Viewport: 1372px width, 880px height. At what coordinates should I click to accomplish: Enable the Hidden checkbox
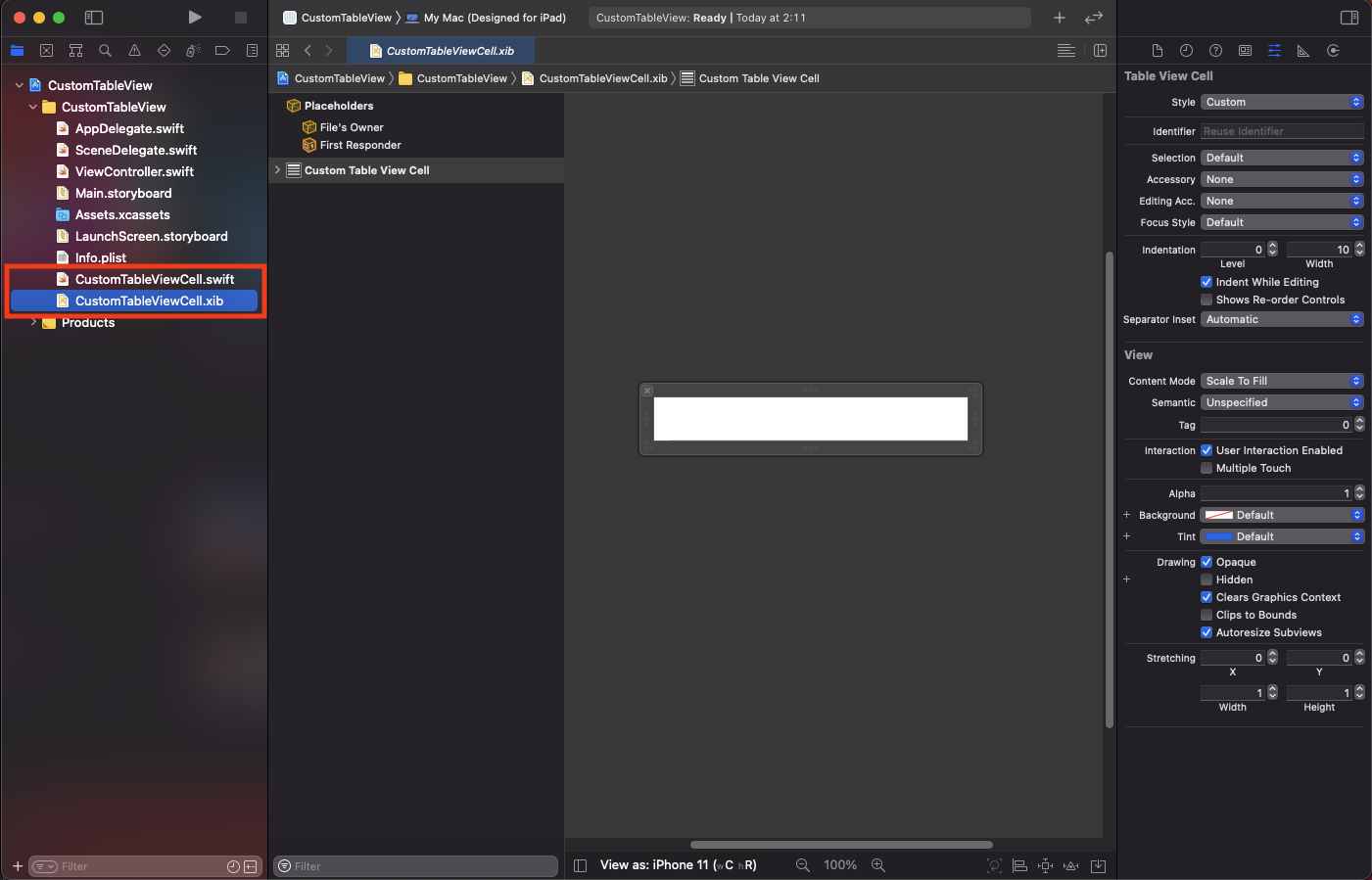tap(1206, 579)
